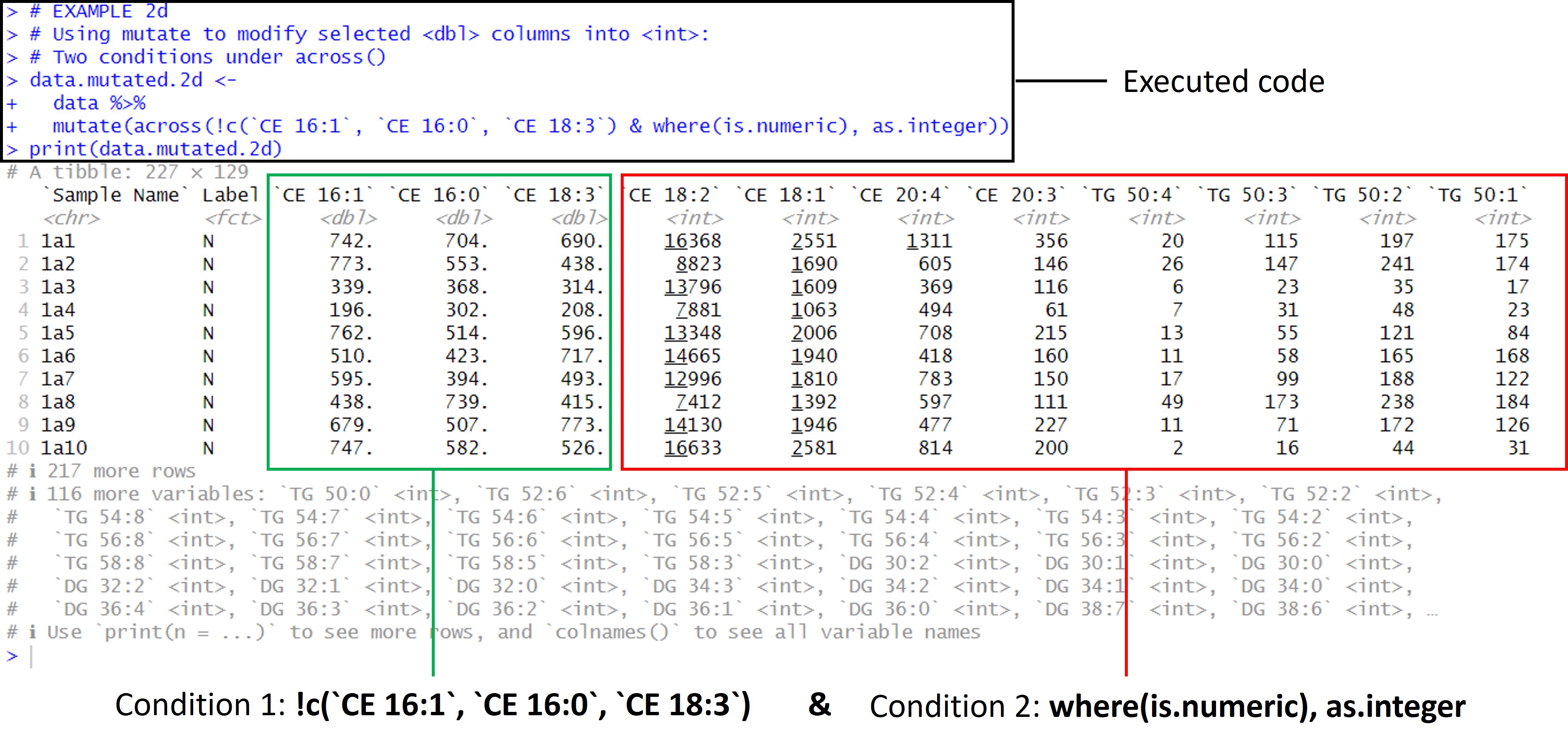Click value 8823 in CE 18:2 column

tap(698, 264)
